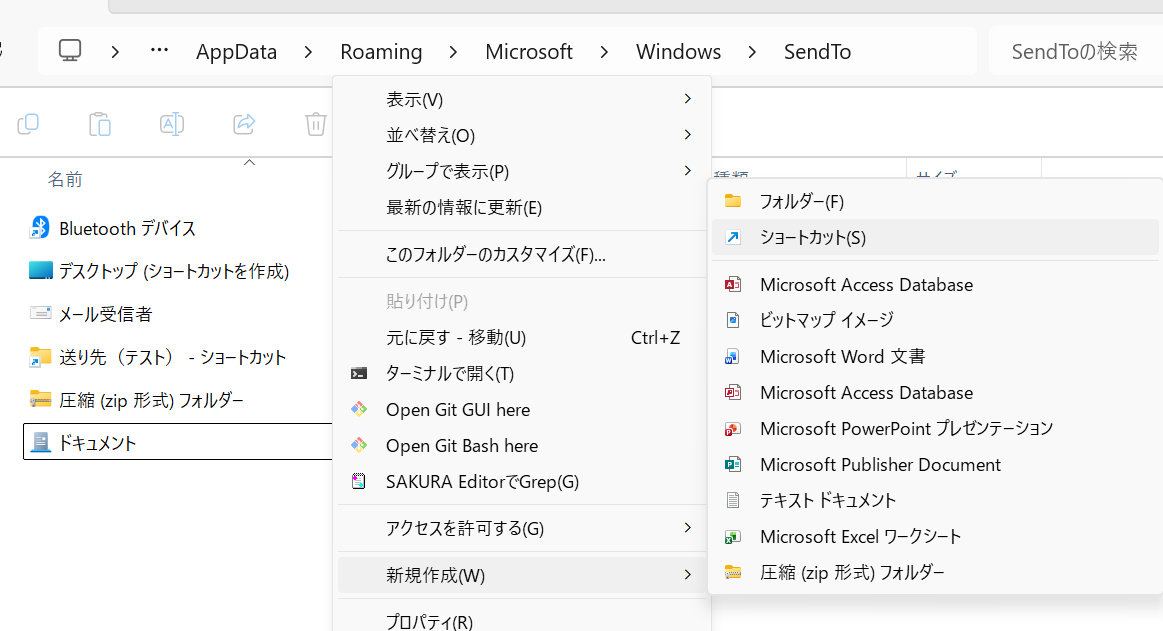Click the Copy toolbar icon
This screenshot has height=631, width=1163.
tap(28, 124)
